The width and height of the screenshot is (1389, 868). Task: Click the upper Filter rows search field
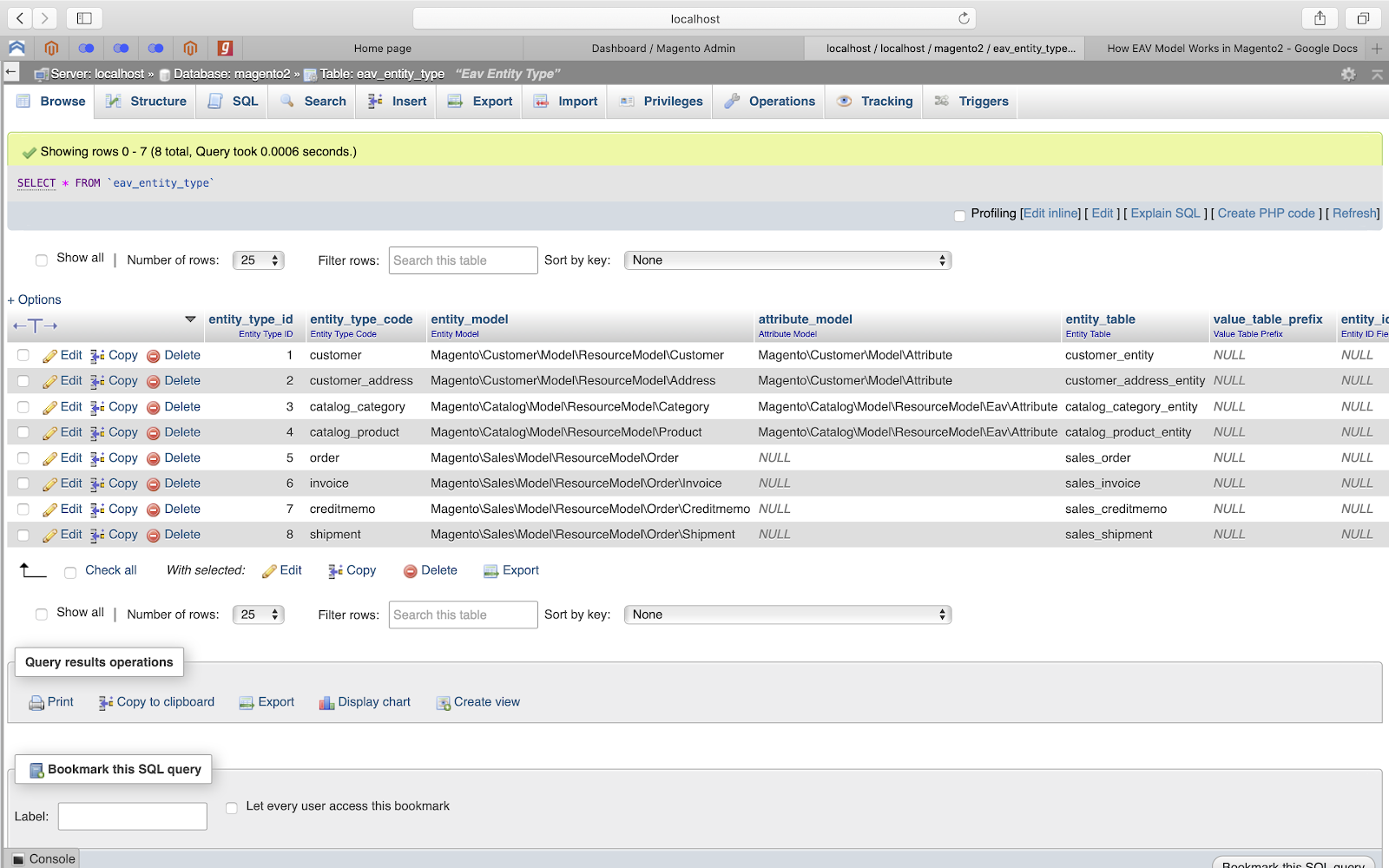tap(464, 260)
